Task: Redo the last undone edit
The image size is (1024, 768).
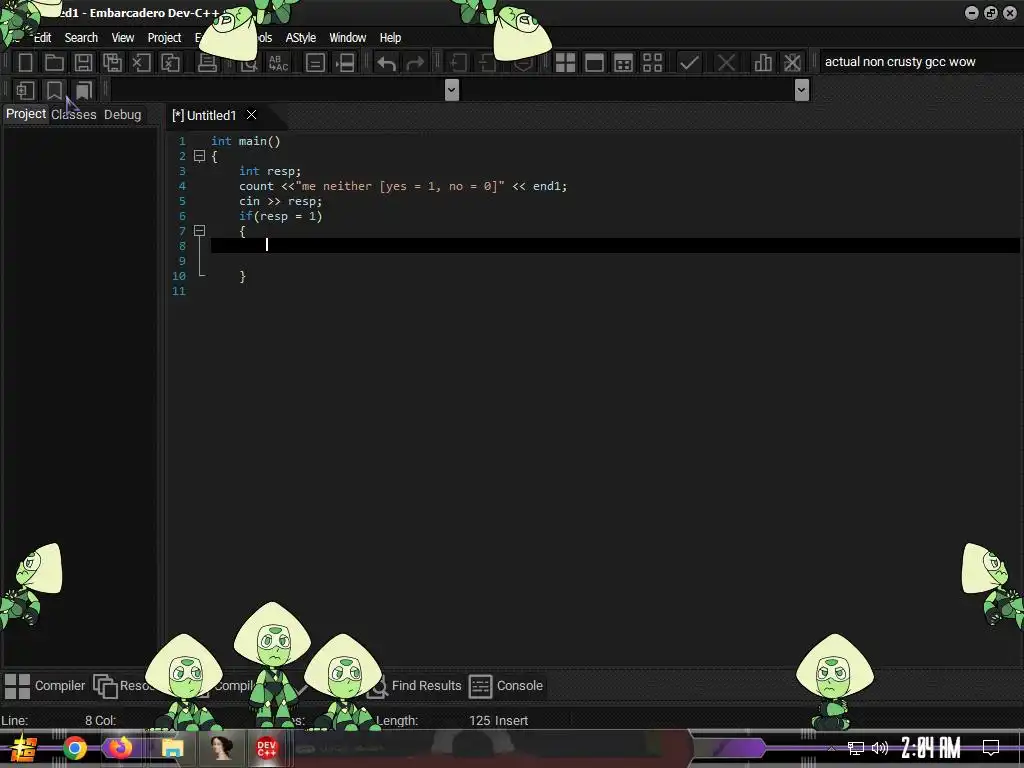Action: [x=415, y=63]
